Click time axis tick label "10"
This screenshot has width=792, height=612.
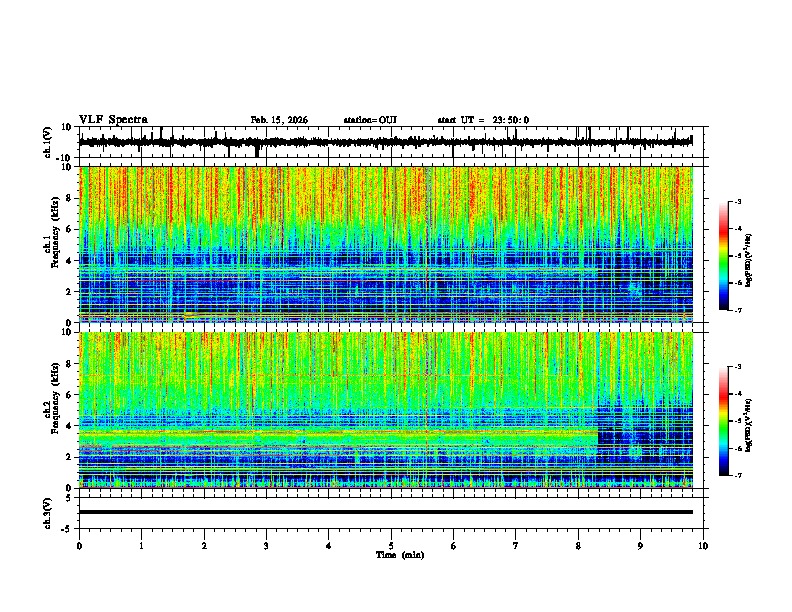703,546
